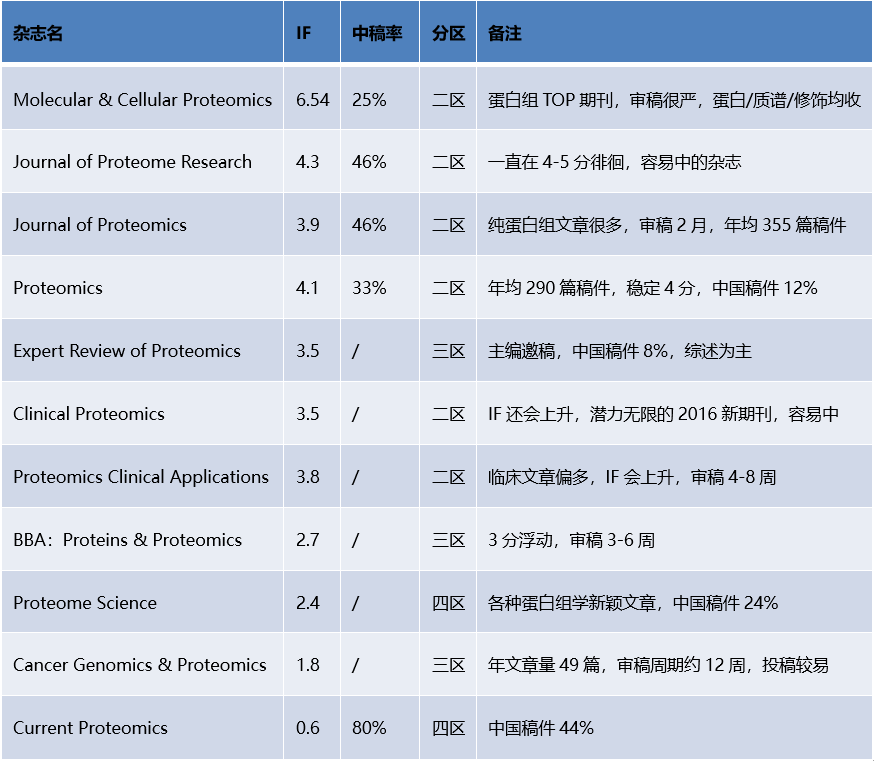Click note 一直在 4-5 分徘徊
Viewport: 874px width, 761px height.
point(615,162)
